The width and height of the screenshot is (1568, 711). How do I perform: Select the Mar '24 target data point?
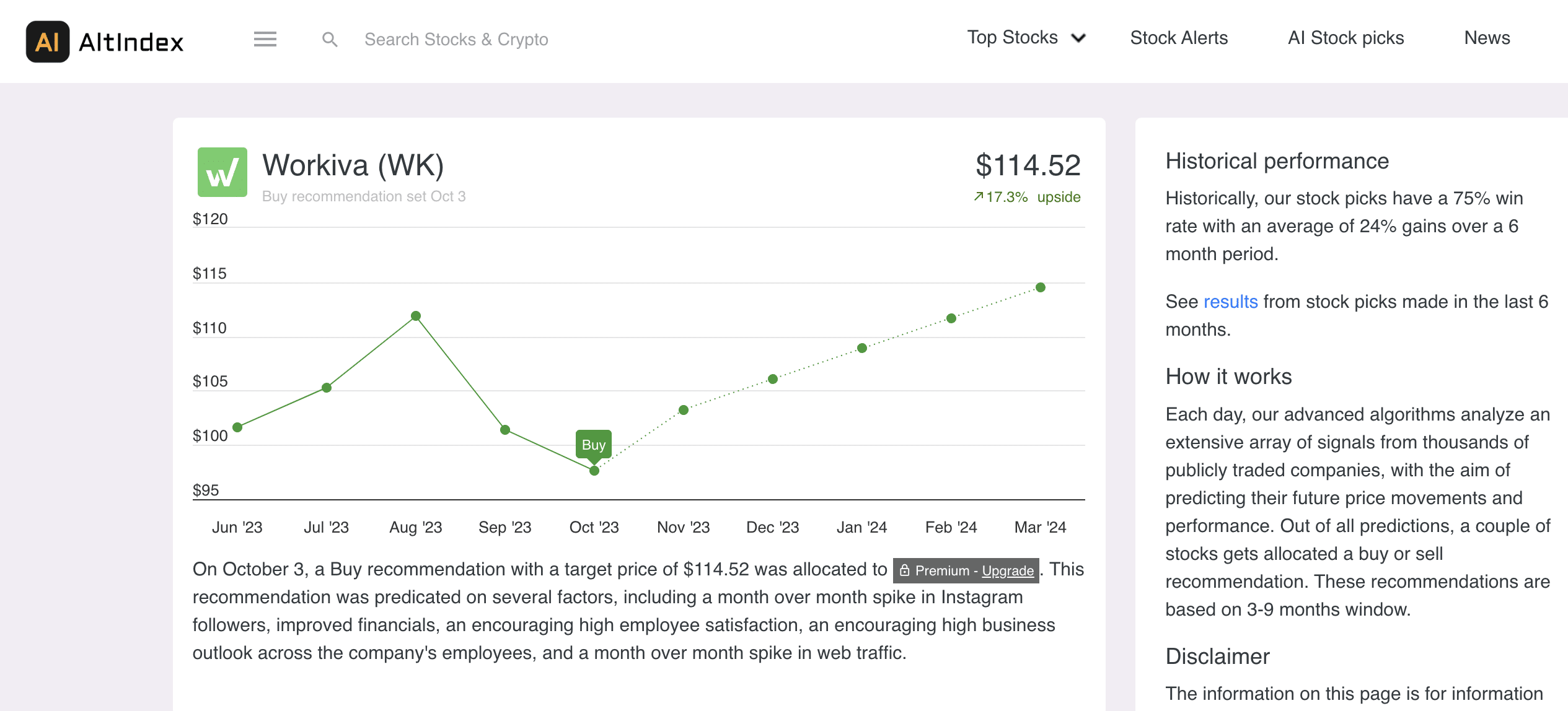[x=1041, y=287]
